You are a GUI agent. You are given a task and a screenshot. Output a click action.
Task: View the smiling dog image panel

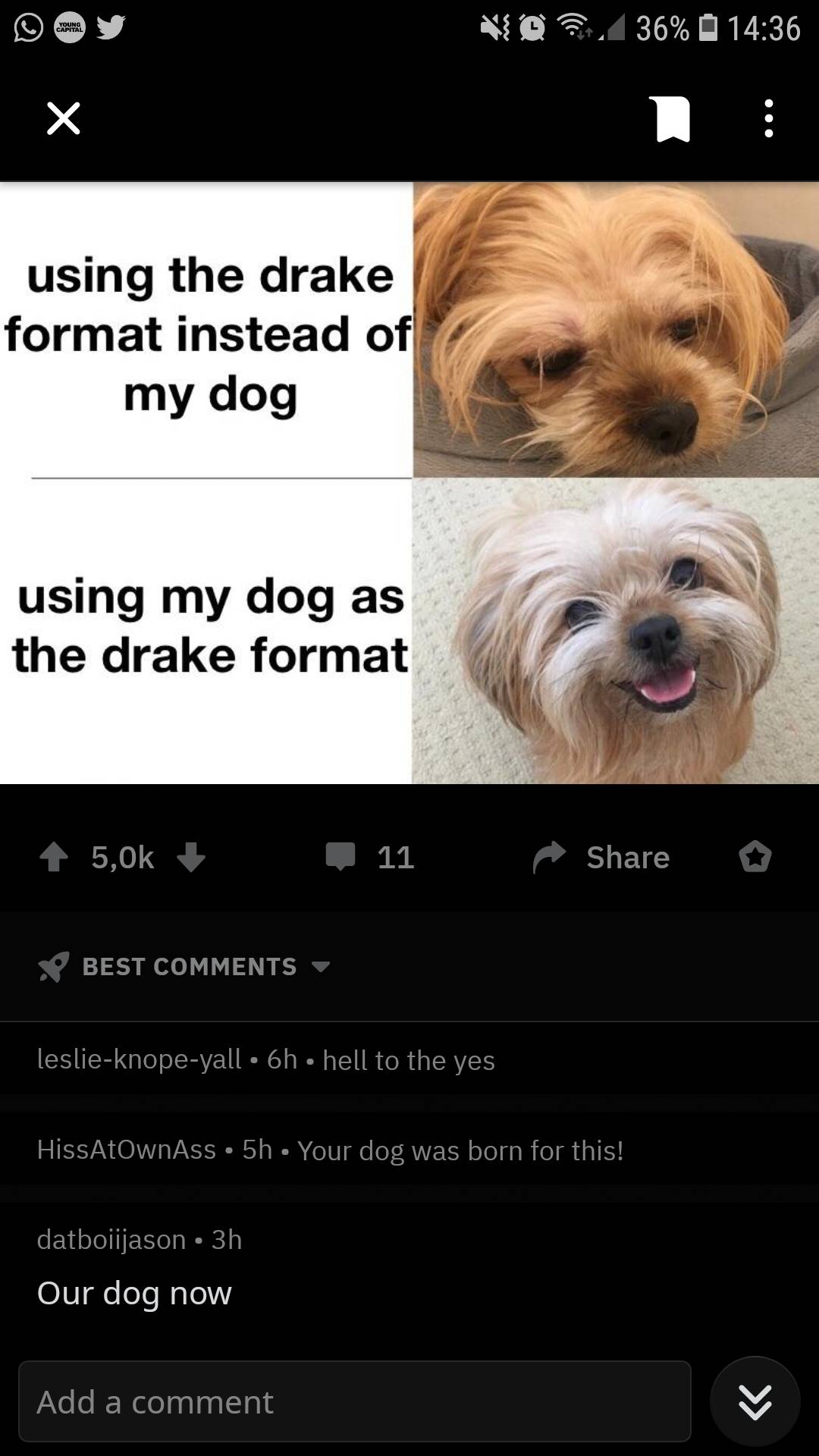coord(616,631)
